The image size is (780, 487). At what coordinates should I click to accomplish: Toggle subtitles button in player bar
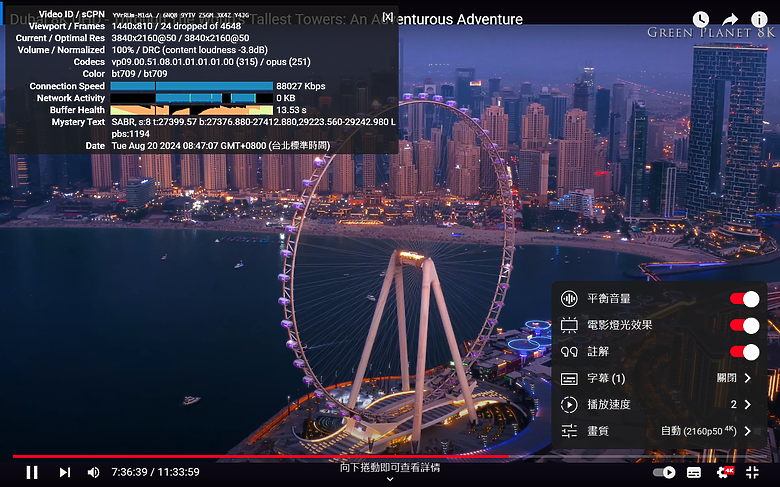tap(694, 472)
